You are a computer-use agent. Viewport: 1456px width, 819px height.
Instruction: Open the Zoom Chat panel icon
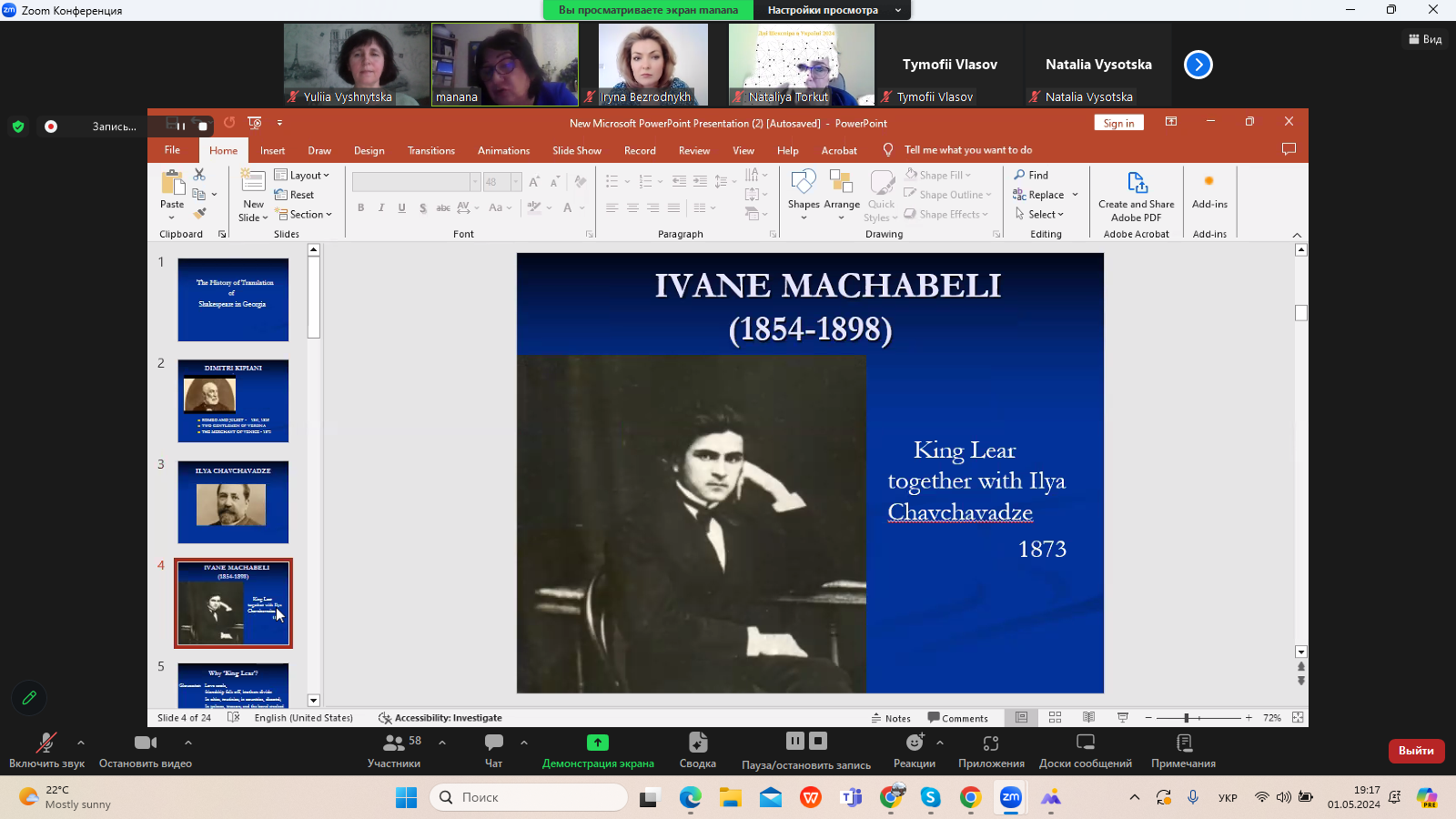pos(493,743)
